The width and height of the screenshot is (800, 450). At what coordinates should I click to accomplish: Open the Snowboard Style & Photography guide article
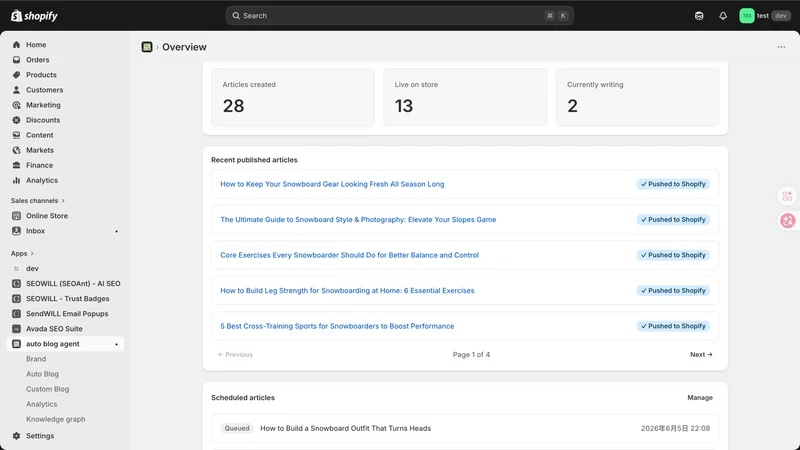pyautogui.click(x=358, y=219)
